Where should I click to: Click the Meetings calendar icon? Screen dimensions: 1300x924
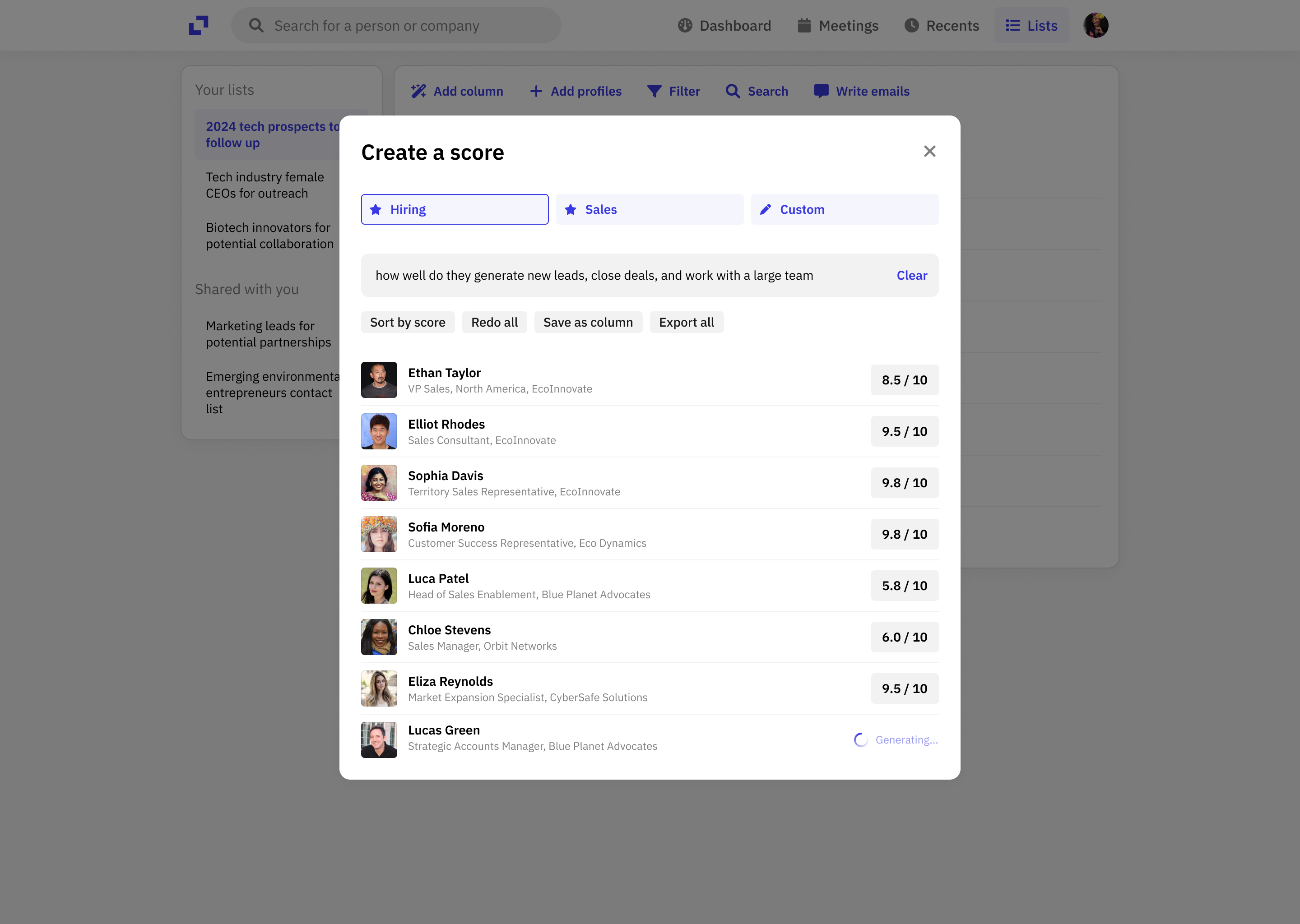point(803,26)
